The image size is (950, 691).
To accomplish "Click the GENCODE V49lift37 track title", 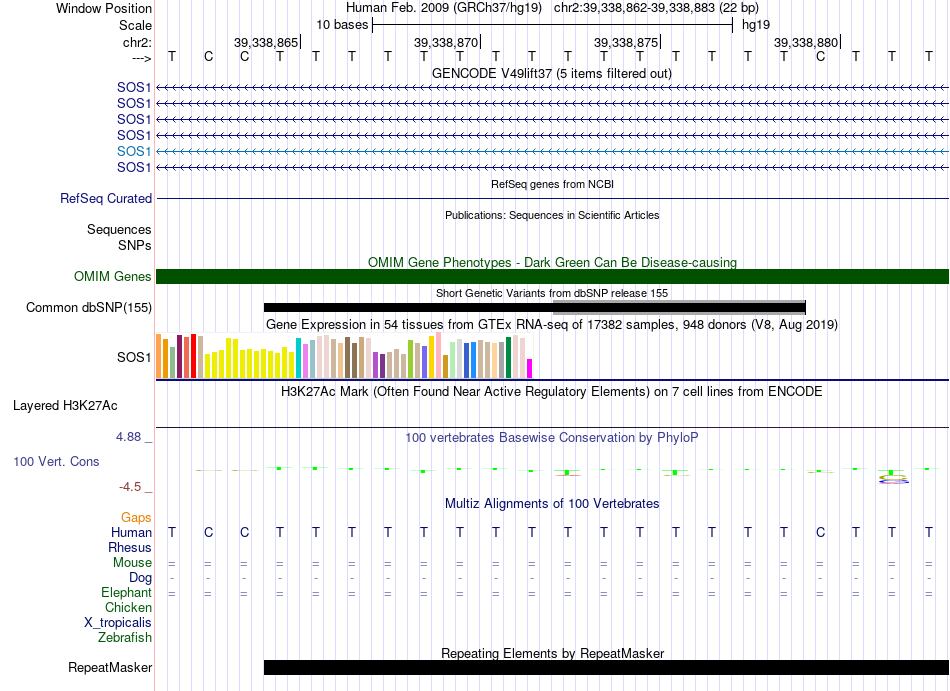I will (x=551, y=74).
